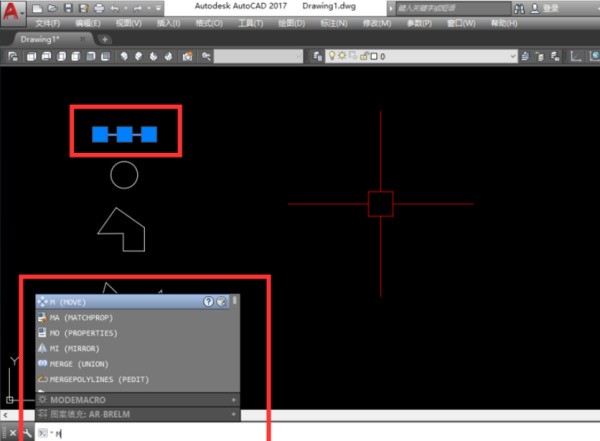Screen dimensions: 600x441
Task: Select MI (MIRROR) from the suggestion list
Action: pyautogui.click(x=75, y=348)
